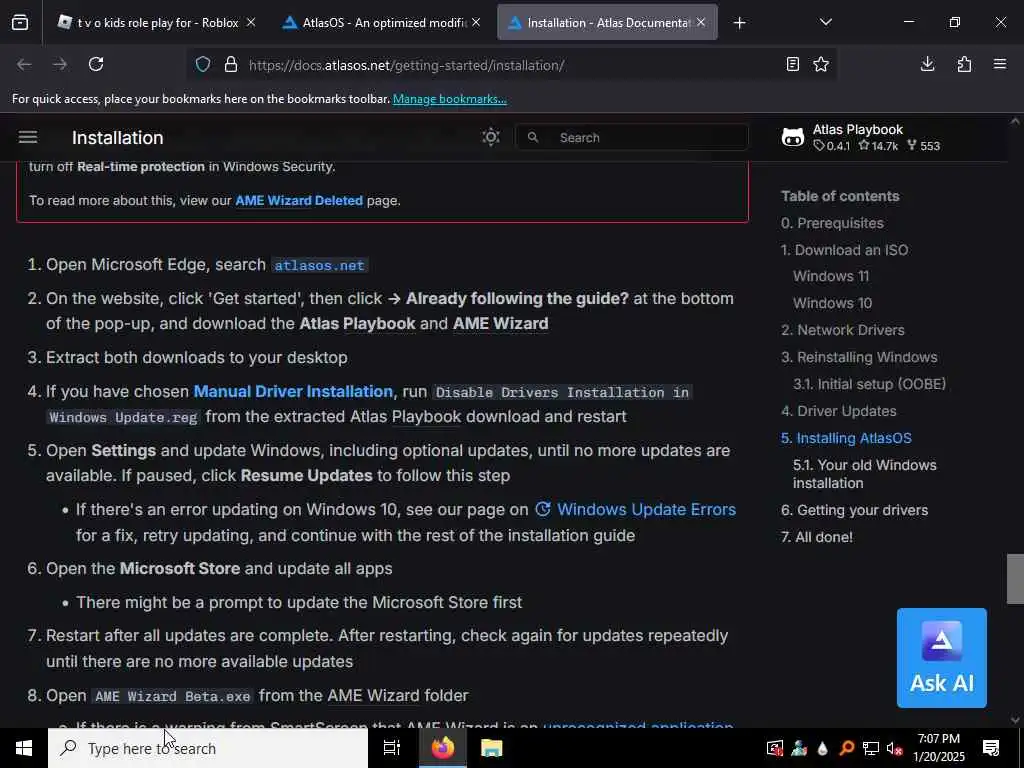Switch to AtlasOS optimized modification tab
The image size is (1024, 768).
383,23
